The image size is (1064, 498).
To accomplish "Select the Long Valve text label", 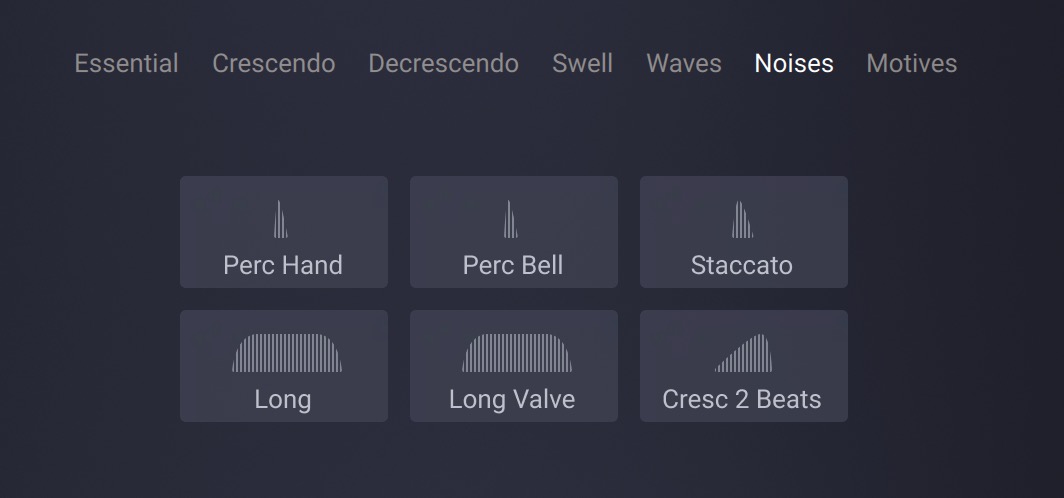I will click(x=512, y=399).
